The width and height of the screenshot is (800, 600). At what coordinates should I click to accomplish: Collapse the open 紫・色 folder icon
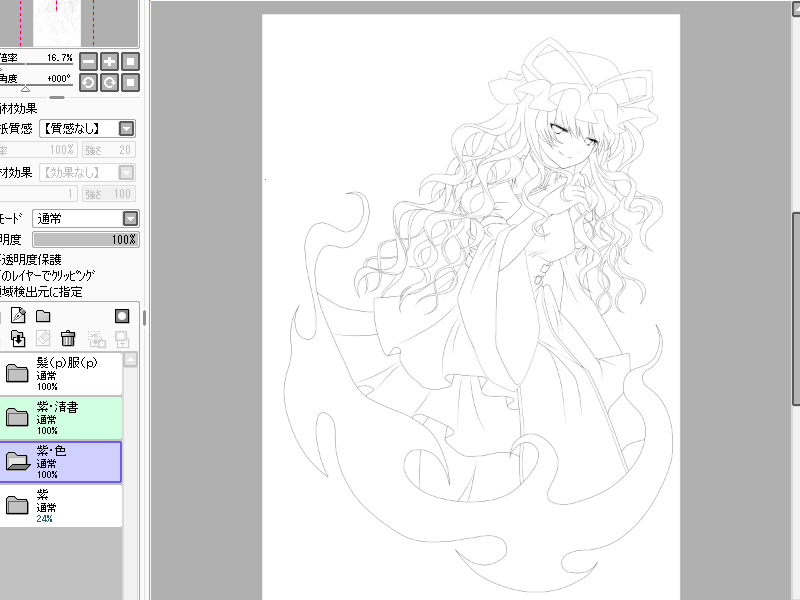(18, 461)
